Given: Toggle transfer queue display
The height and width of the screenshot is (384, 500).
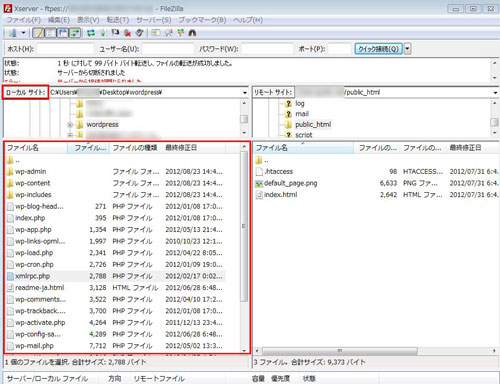Looking at the screenshot, I should tap(75, 33).
